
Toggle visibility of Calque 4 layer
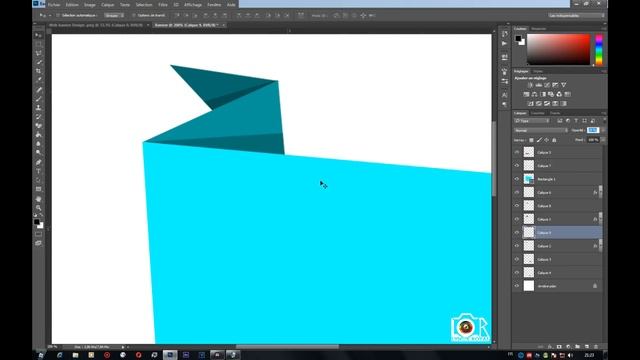pos(517,272)
